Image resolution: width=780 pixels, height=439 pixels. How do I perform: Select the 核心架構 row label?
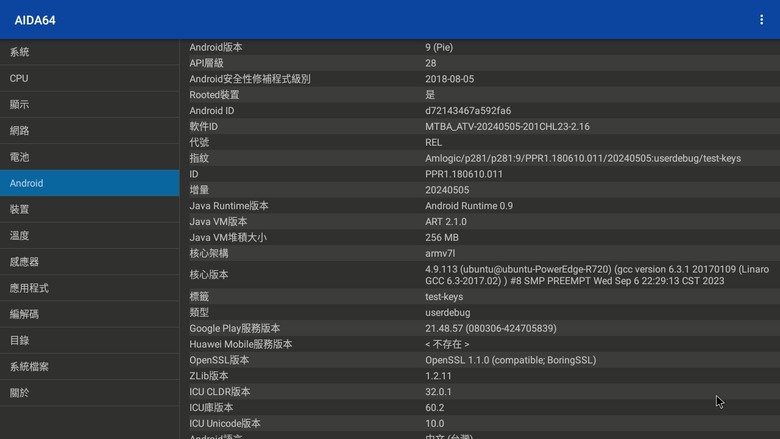pyautogui.click(x=209, y=254)
